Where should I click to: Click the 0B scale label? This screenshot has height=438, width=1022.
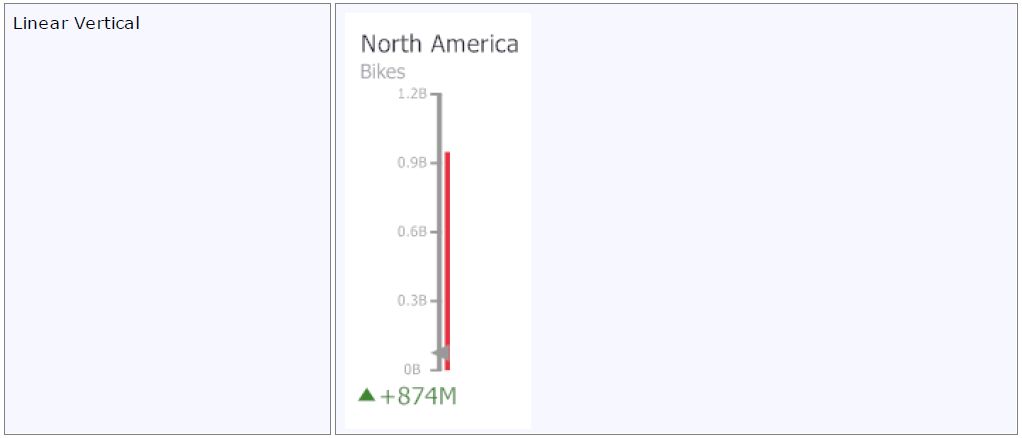(x=412, y=368)
